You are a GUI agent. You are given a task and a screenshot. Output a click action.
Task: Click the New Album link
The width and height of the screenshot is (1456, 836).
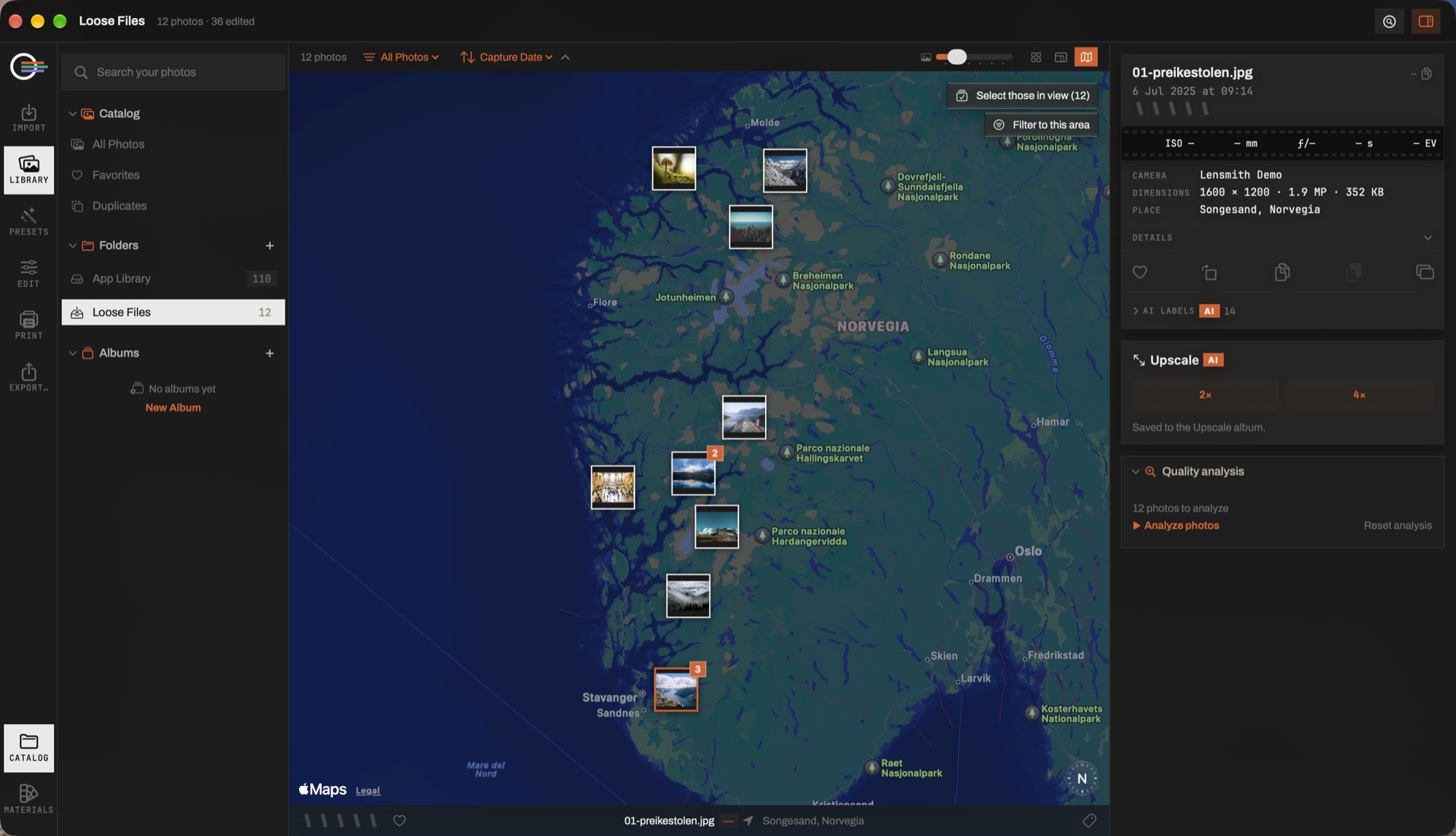pyautogui.click(x=173, y=407)
